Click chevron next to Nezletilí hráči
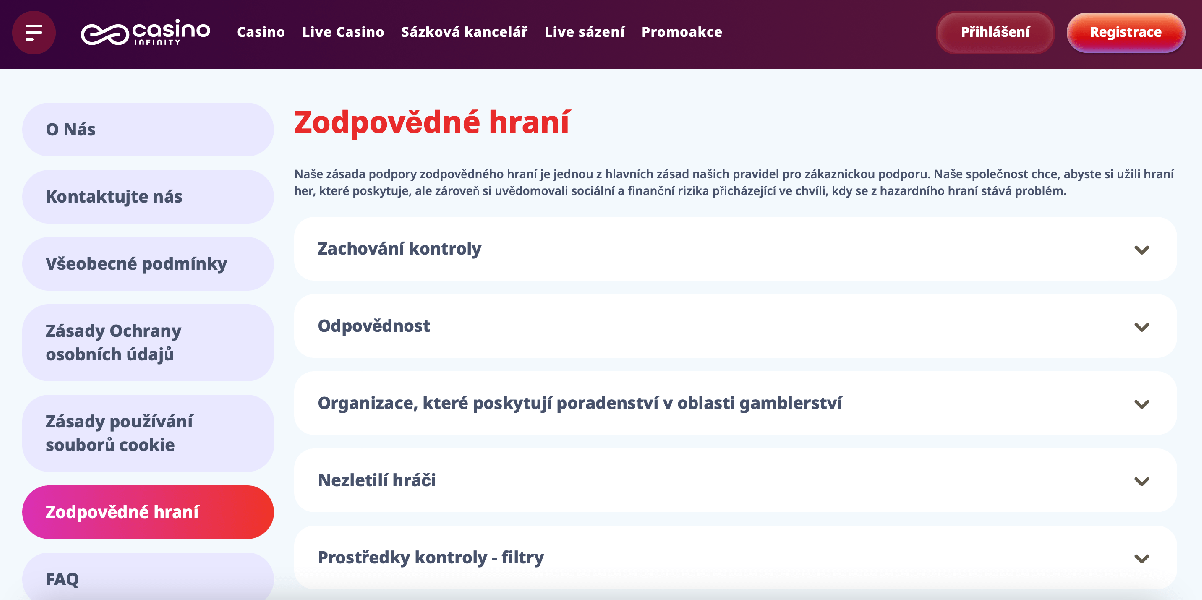 click(1141, 481)
